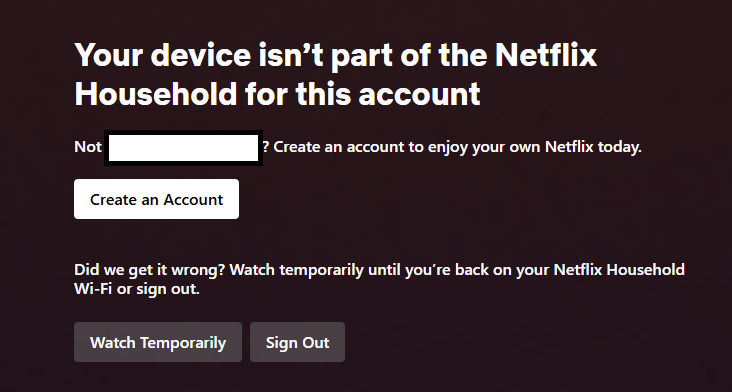Screen dimensions: 732x392
Task: Start creating your own Netflix account
Action: pyautogui.click(x=156, y=199)
